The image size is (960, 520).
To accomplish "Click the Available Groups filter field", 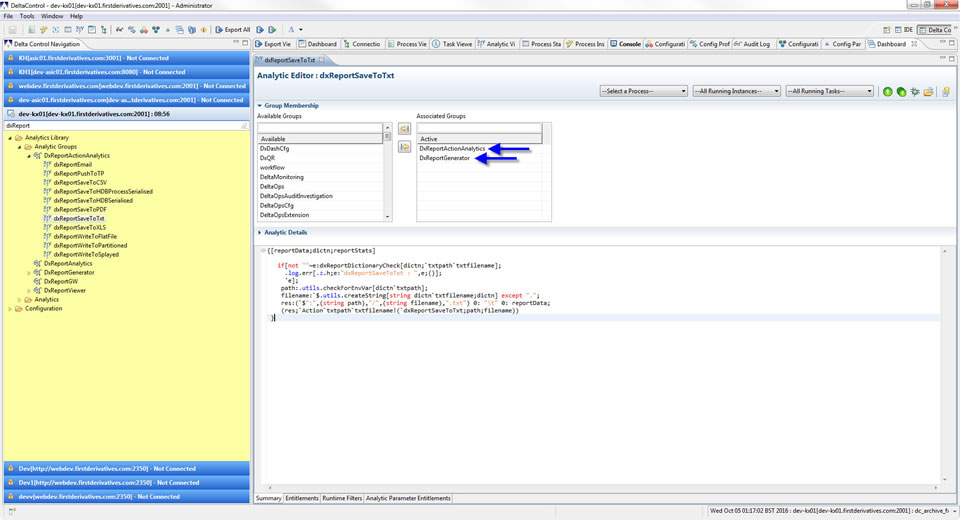I will [x=320, y=128].
